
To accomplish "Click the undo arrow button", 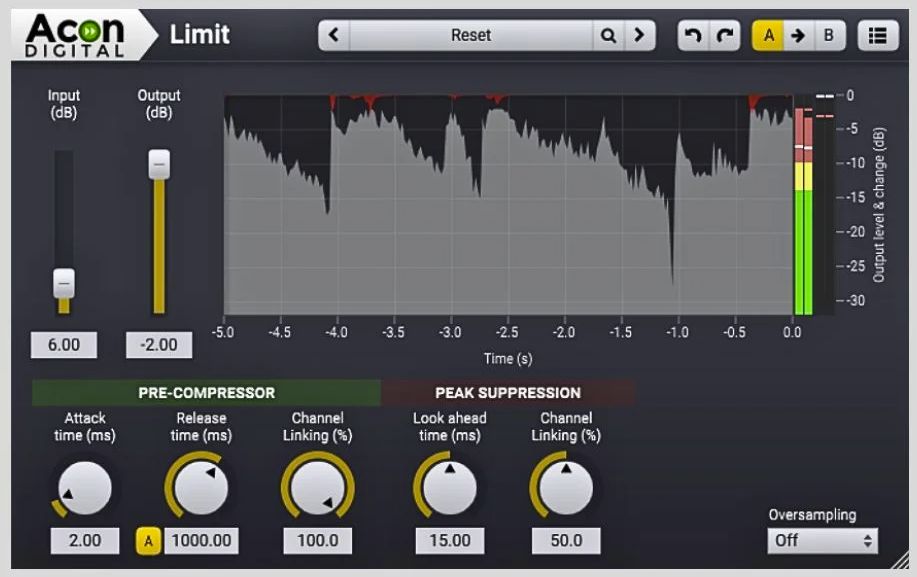I will pyautogui.click(x=692, y=35).
